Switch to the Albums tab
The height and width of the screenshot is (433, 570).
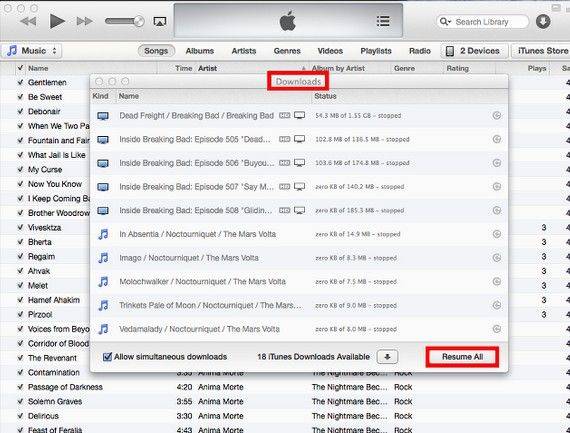click(x=200, y=51)
